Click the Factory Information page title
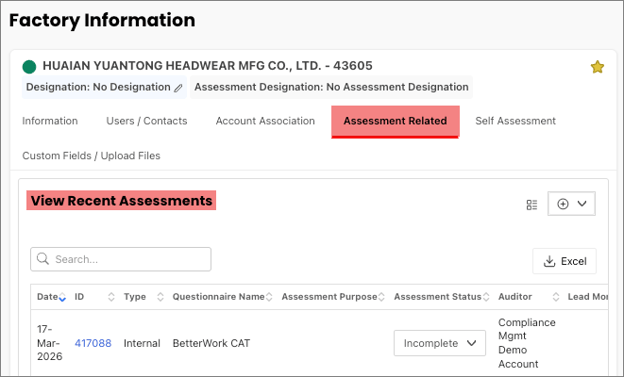Image resolution: width=624 pixels, height=377 pixels. (102, 21)
